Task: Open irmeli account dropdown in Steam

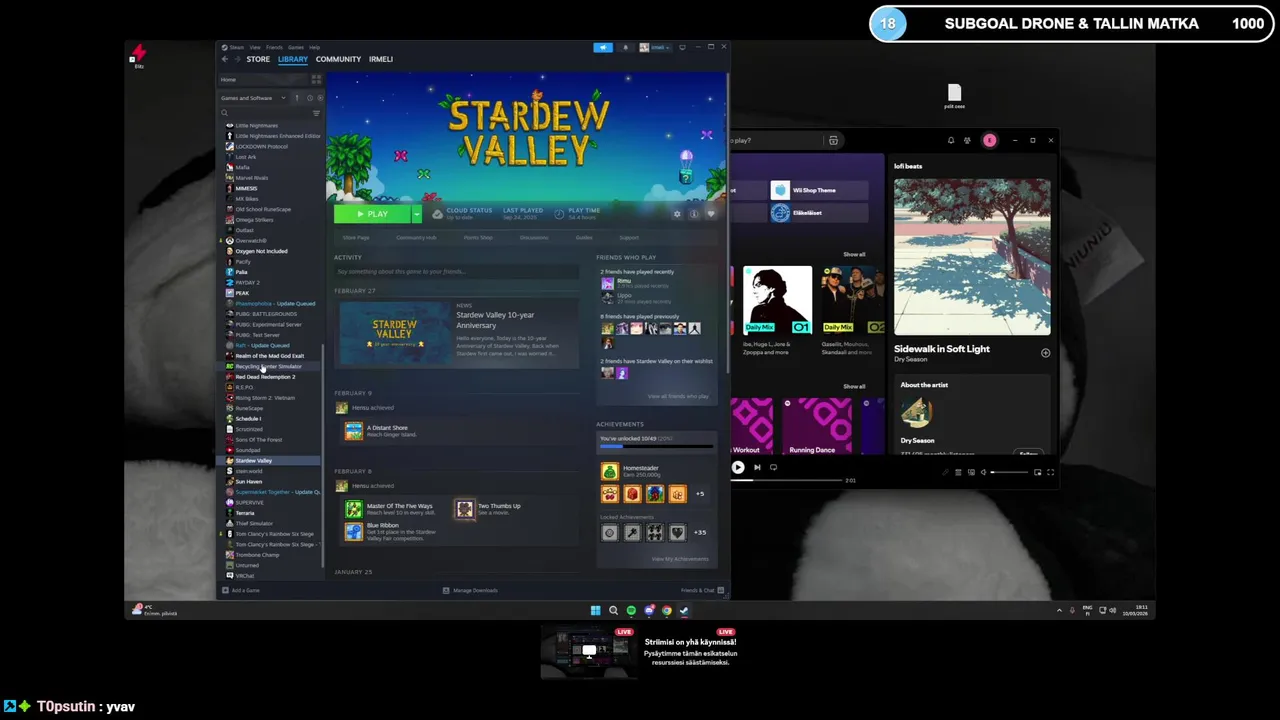Action: (x=657, y=47)
